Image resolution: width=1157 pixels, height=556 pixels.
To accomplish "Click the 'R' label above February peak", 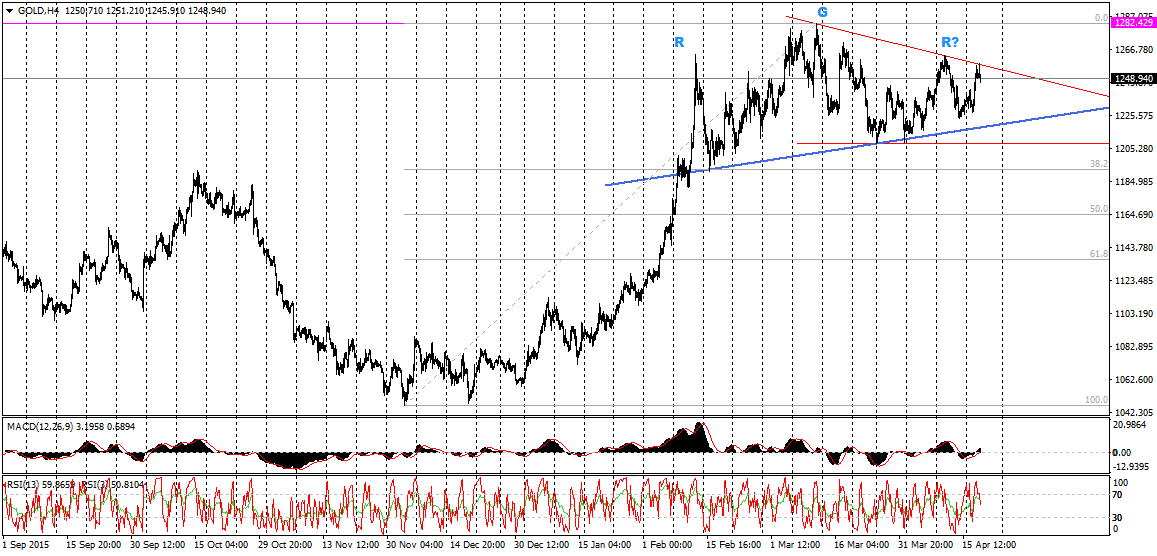I will point(679,42).
